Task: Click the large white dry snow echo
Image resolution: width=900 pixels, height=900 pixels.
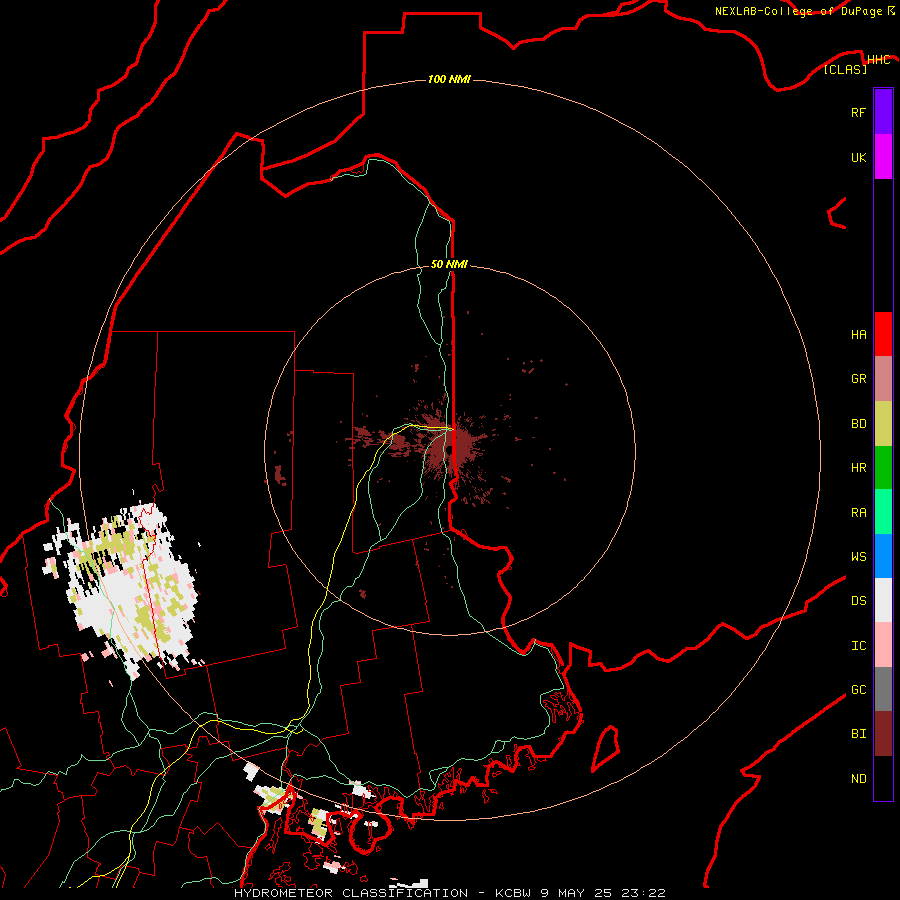Action: pos(127,591)
